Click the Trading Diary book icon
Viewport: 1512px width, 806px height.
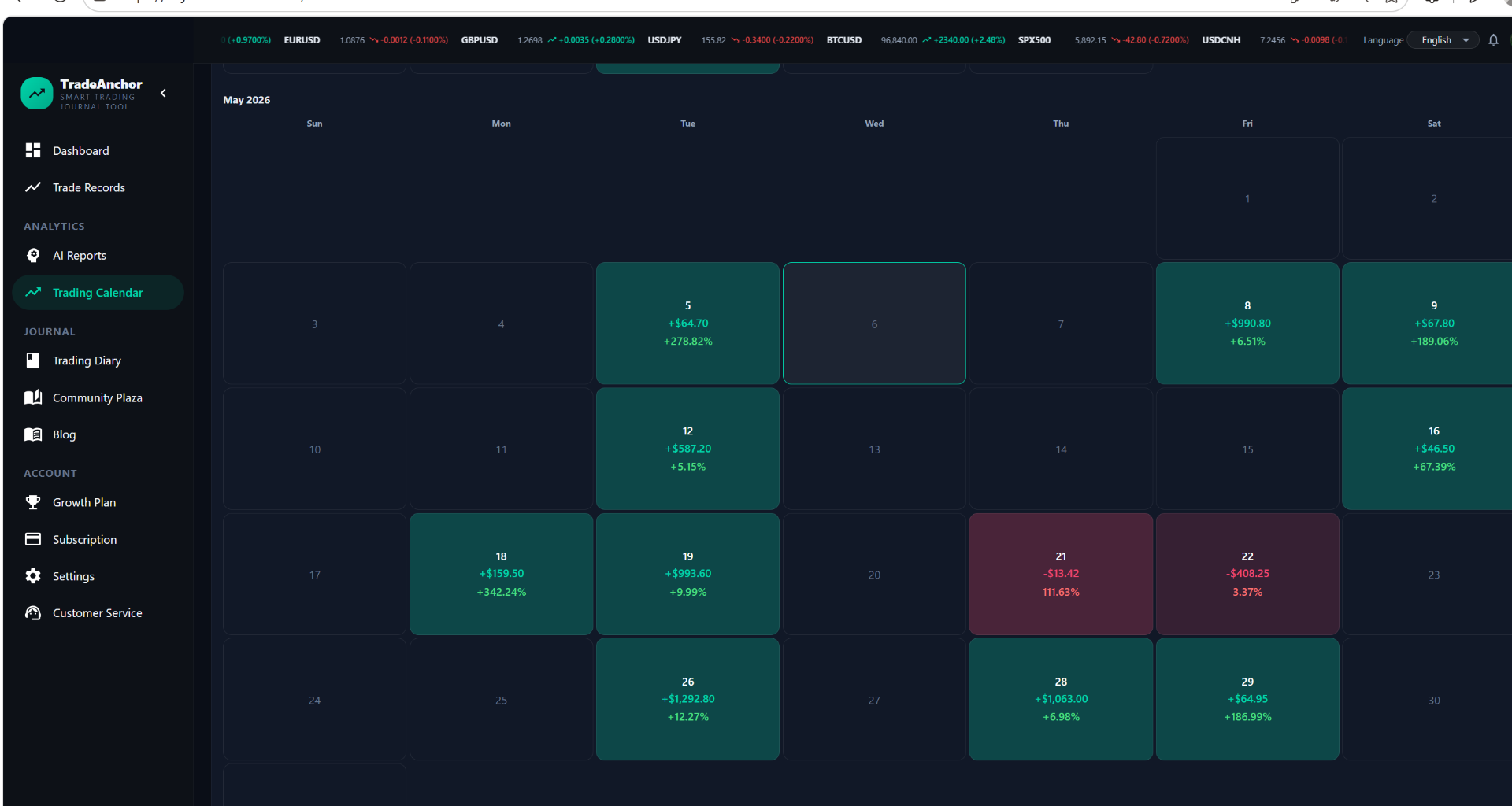click(33, 360)
